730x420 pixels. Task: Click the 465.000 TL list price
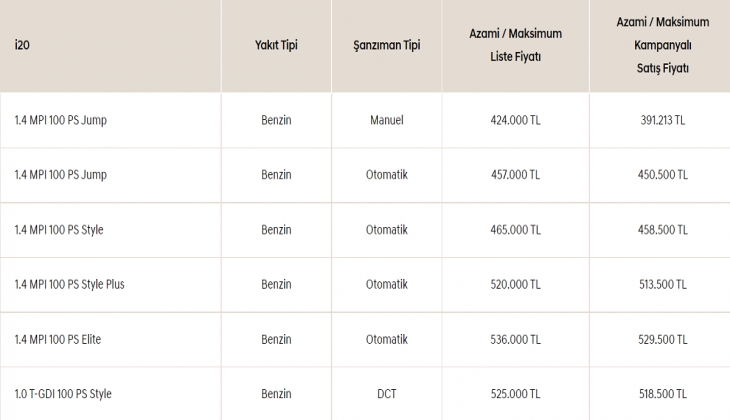click(515, 230)
